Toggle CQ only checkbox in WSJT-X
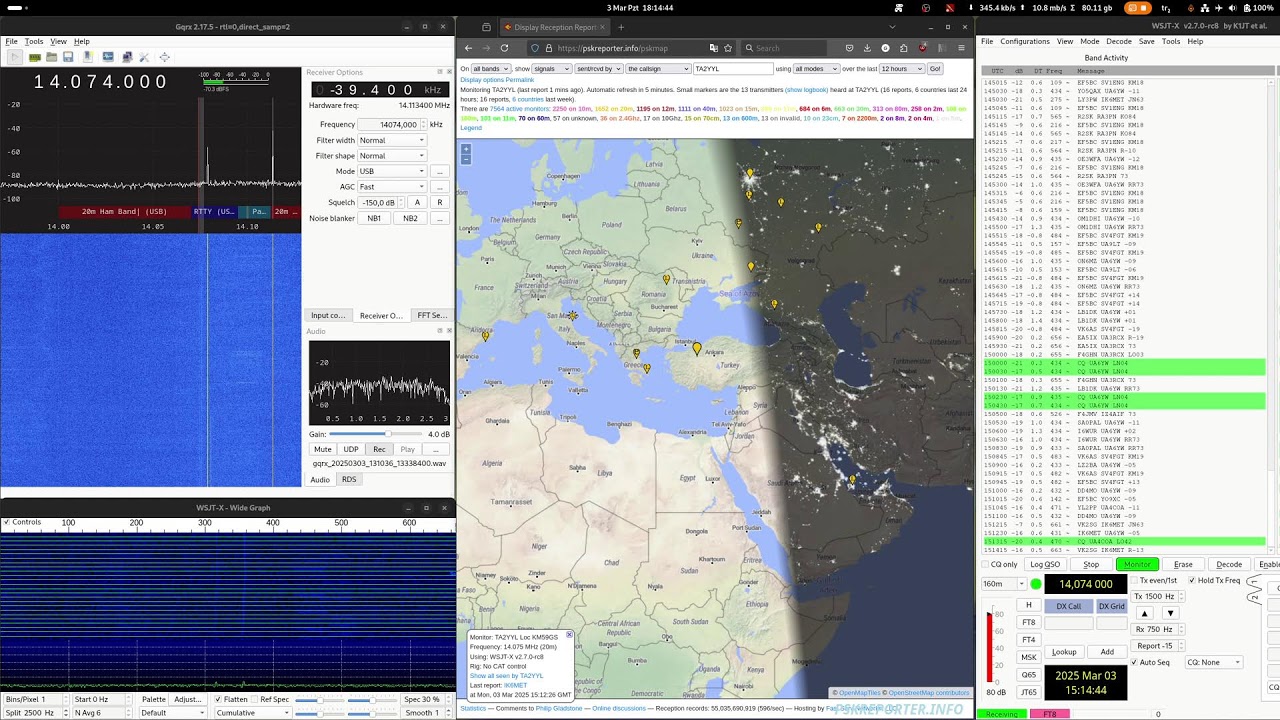This screenshot has width=1280, height=720. pos(985,564)
